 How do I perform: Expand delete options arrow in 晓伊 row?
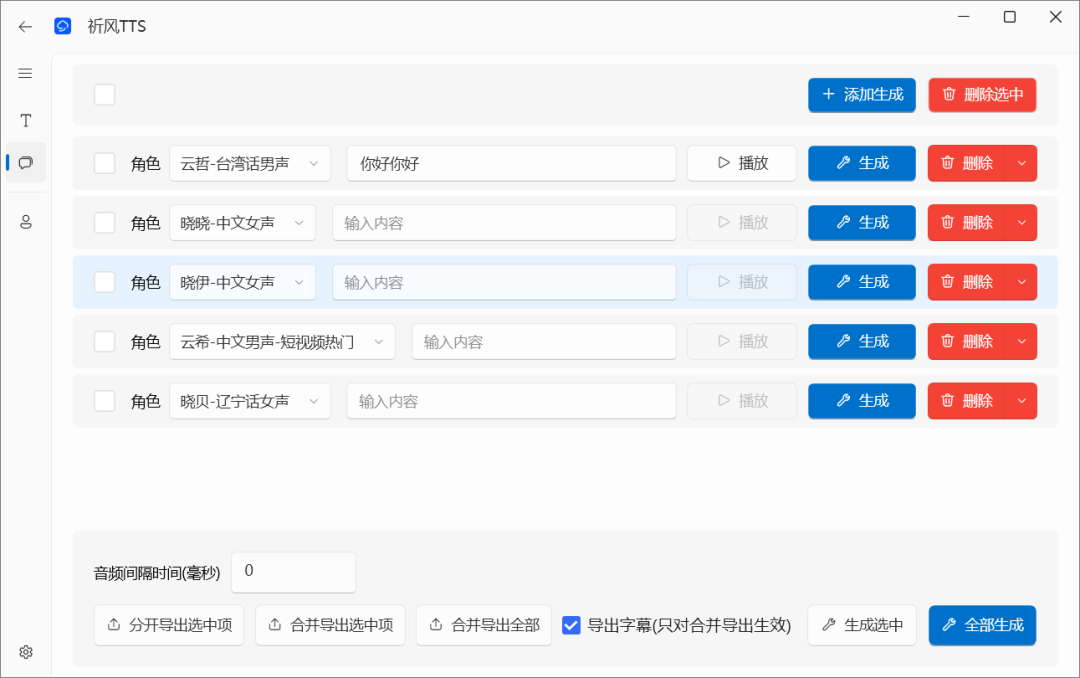[1021, 282]
